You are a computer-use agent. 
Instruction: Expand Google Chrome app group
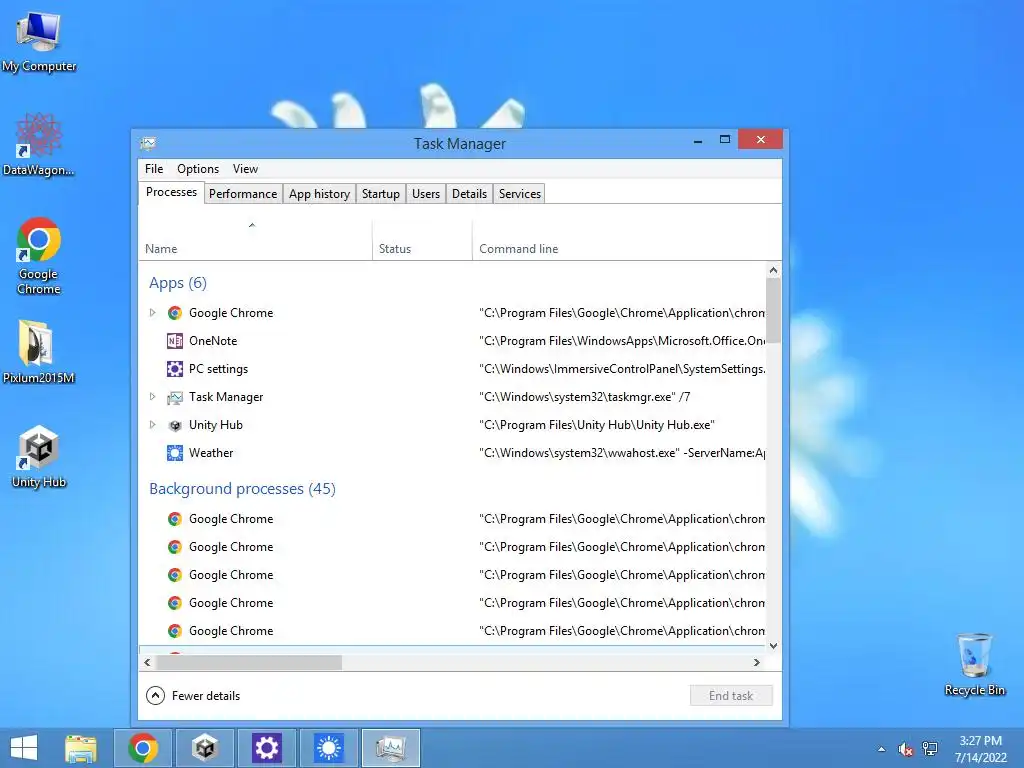(x=152, y=313)
